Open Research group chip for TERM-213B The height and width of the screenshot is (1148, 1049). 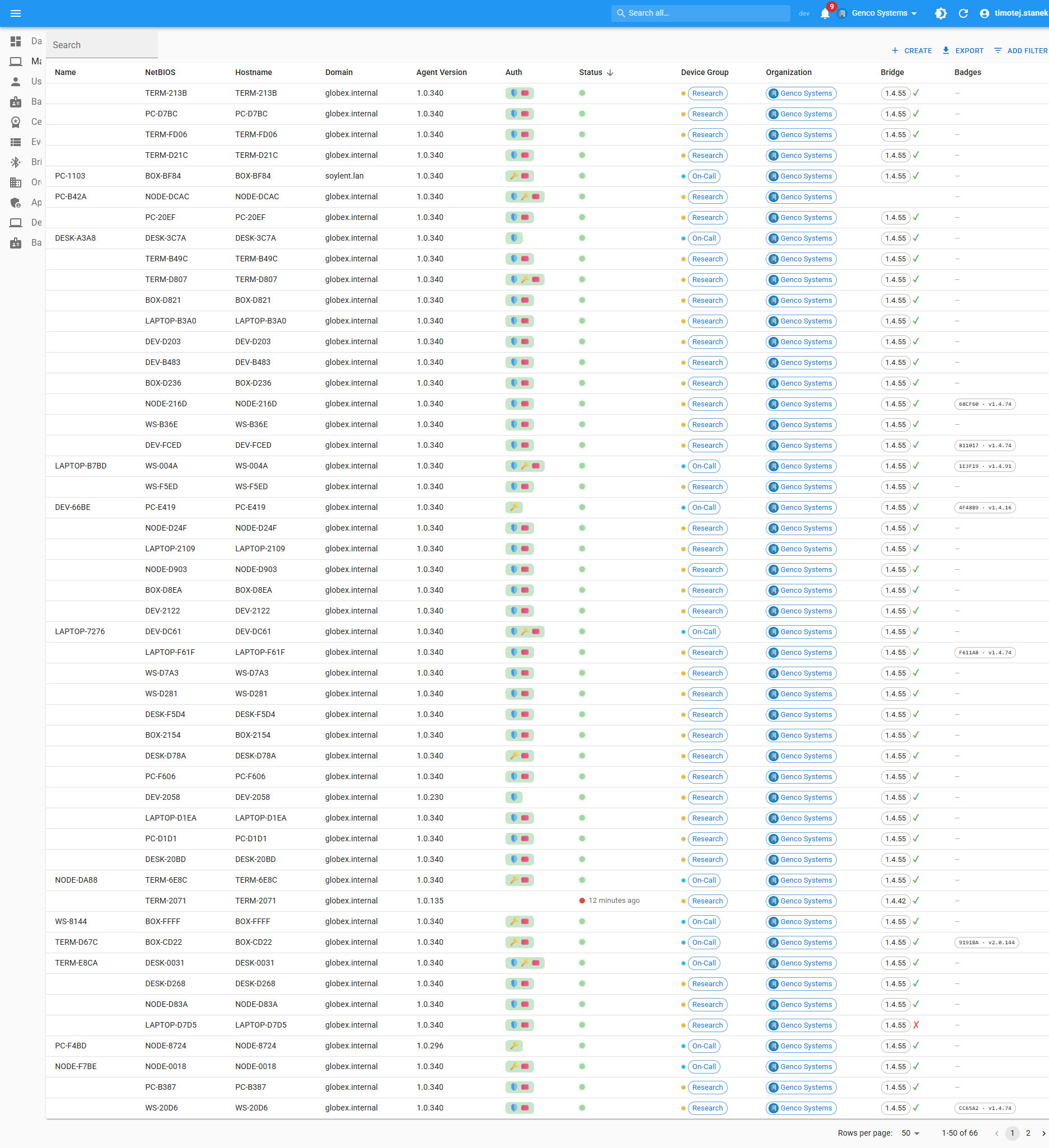(x=708, y=93)
